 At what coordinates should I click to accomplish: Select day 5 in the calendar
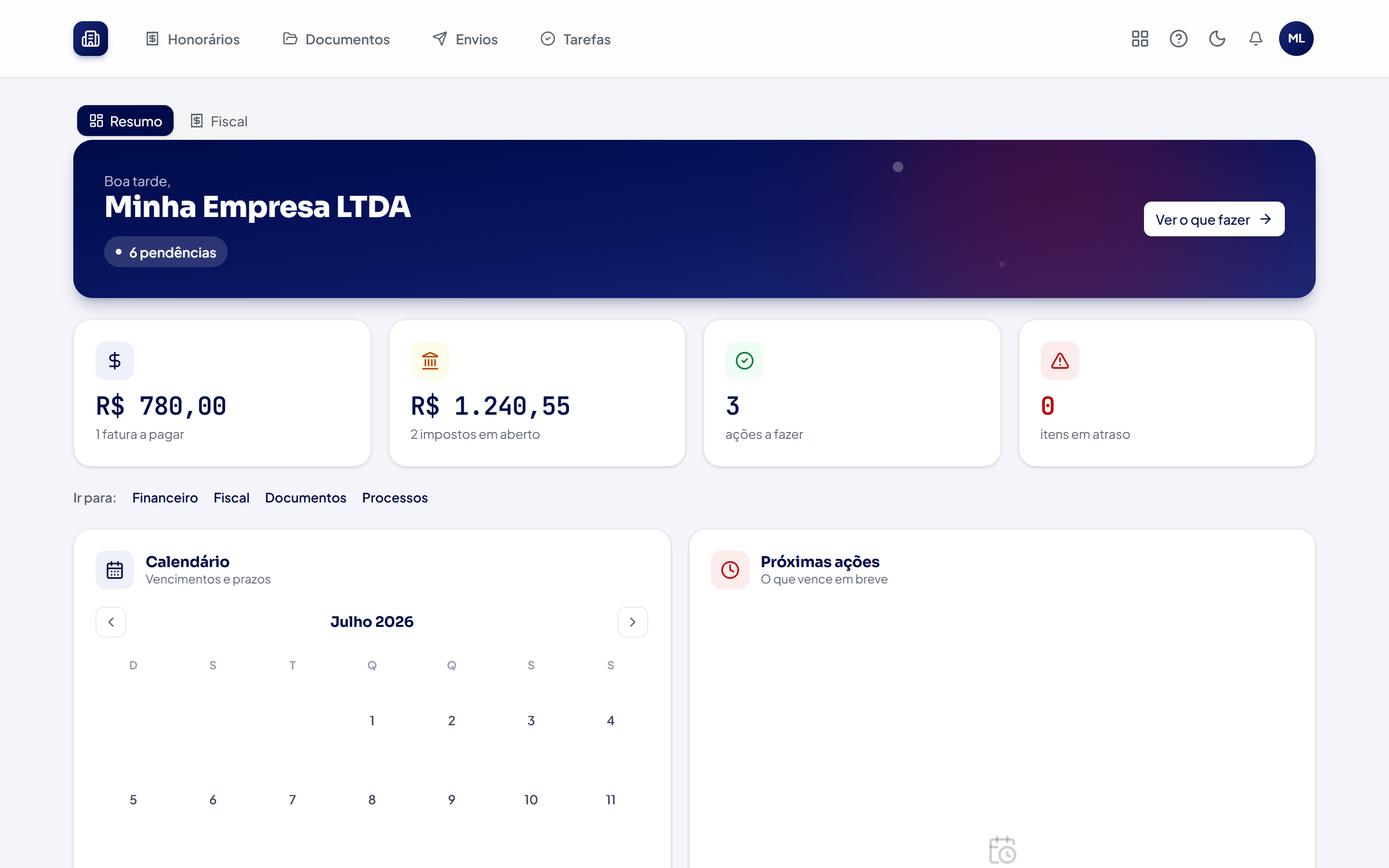tap(133, 800)
